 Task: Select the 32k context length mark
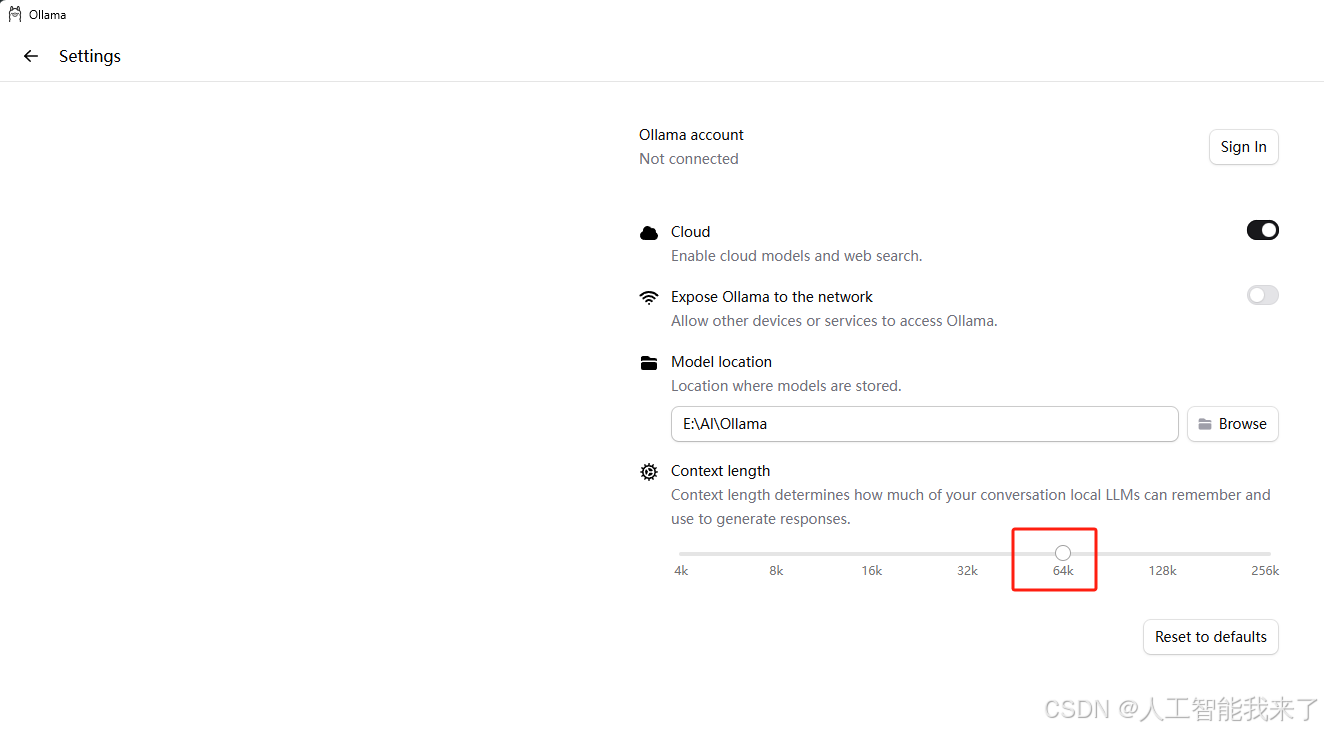click(967, 553)
